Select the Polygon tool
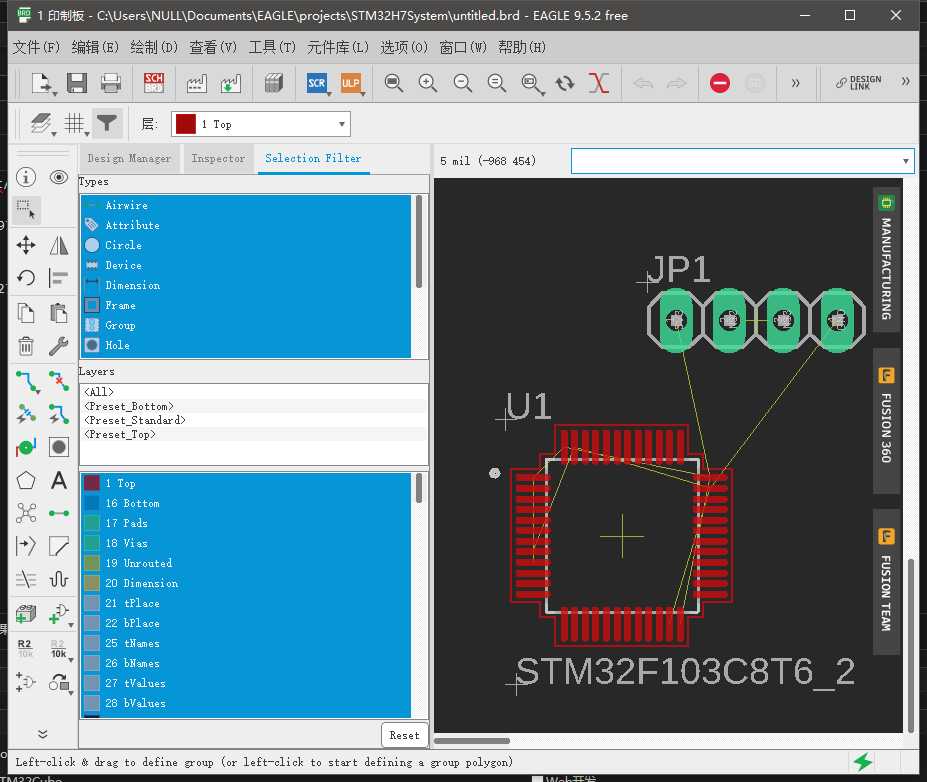The height and width of the screenshot is (782, 927). 26,480
